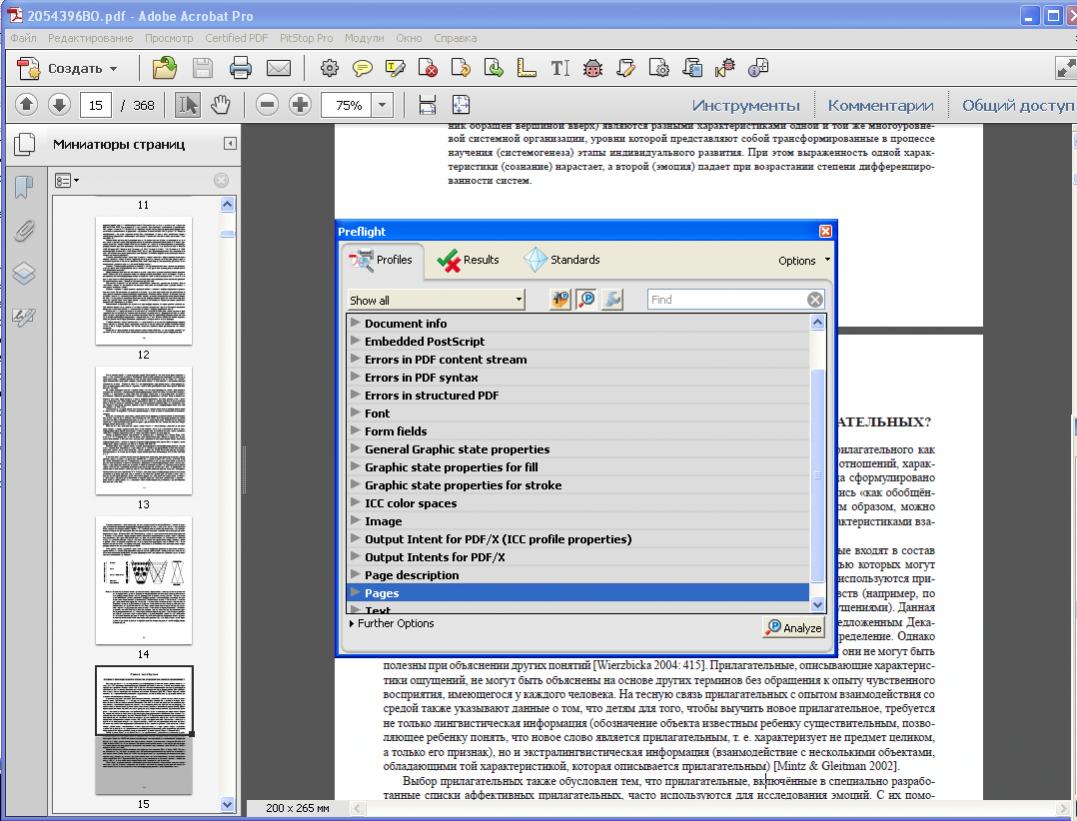1077x821 pixels.
Task: Click the page 13 thumbnail
Action: point(144,430)
